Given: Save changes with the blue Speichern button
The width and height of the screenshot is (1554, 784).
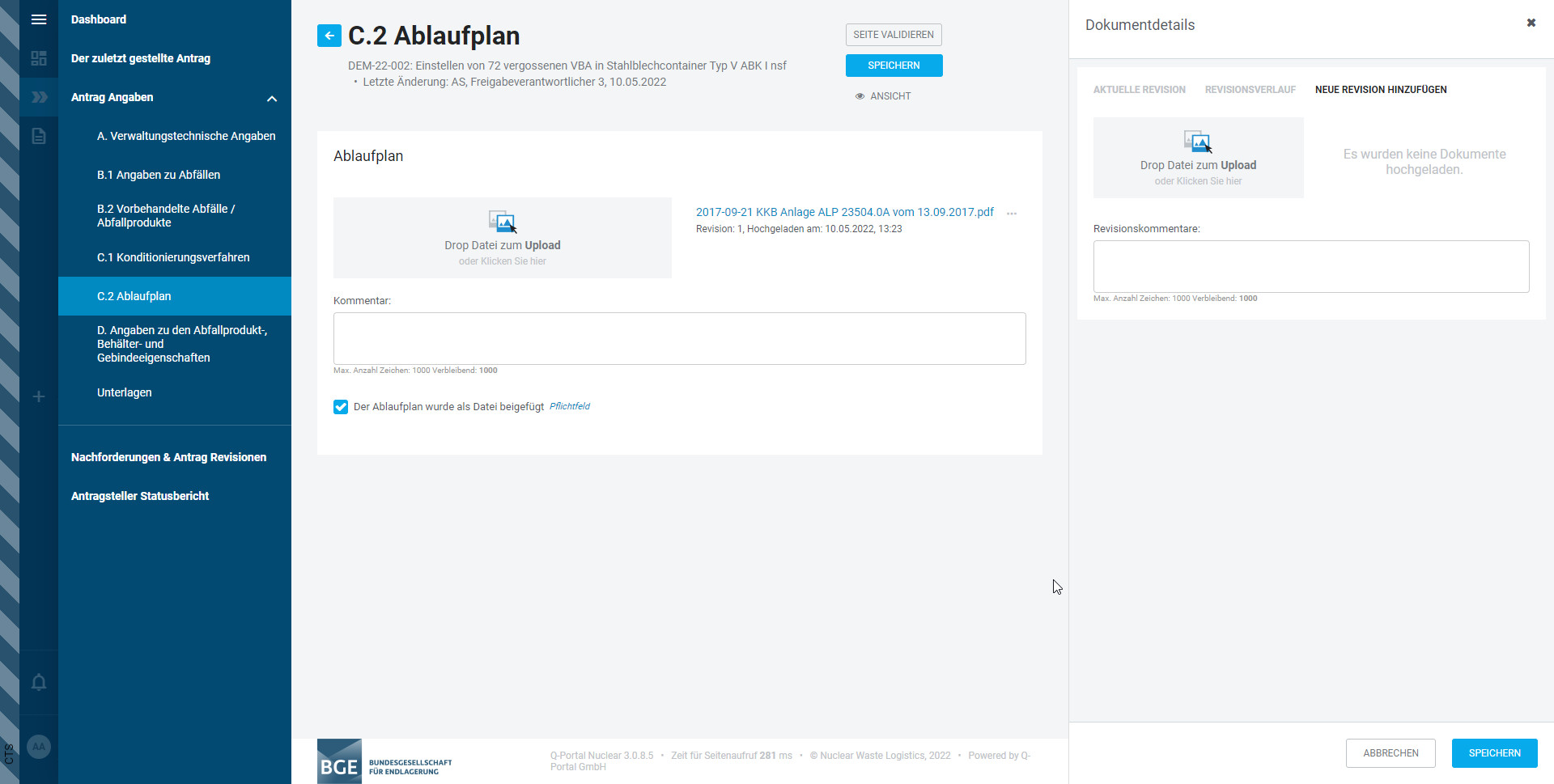Looking at the screenshot, I should click(894, 66).
